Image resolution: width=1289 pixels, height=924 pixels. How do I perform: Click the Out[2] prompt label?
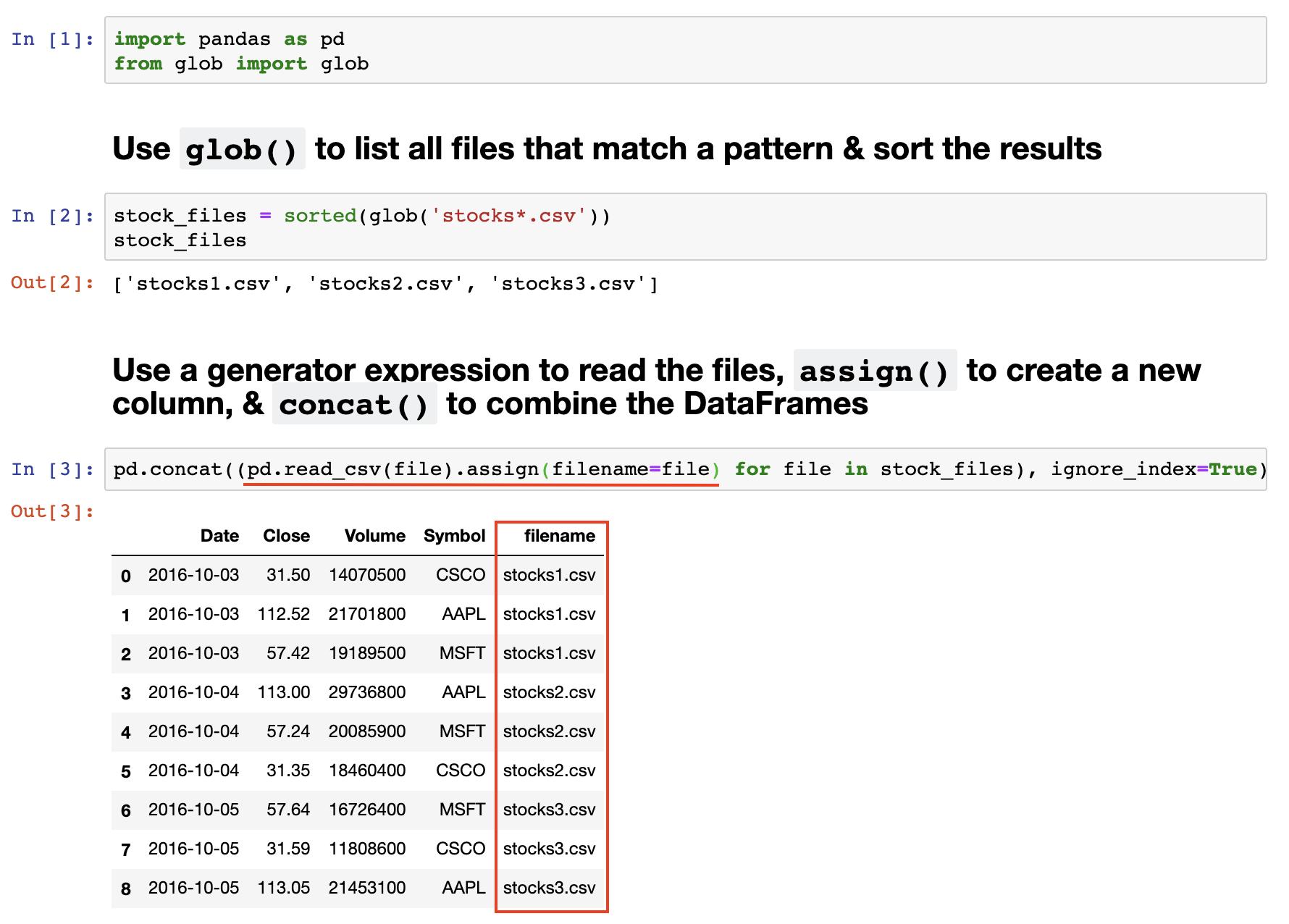click(x=53, y=283)
